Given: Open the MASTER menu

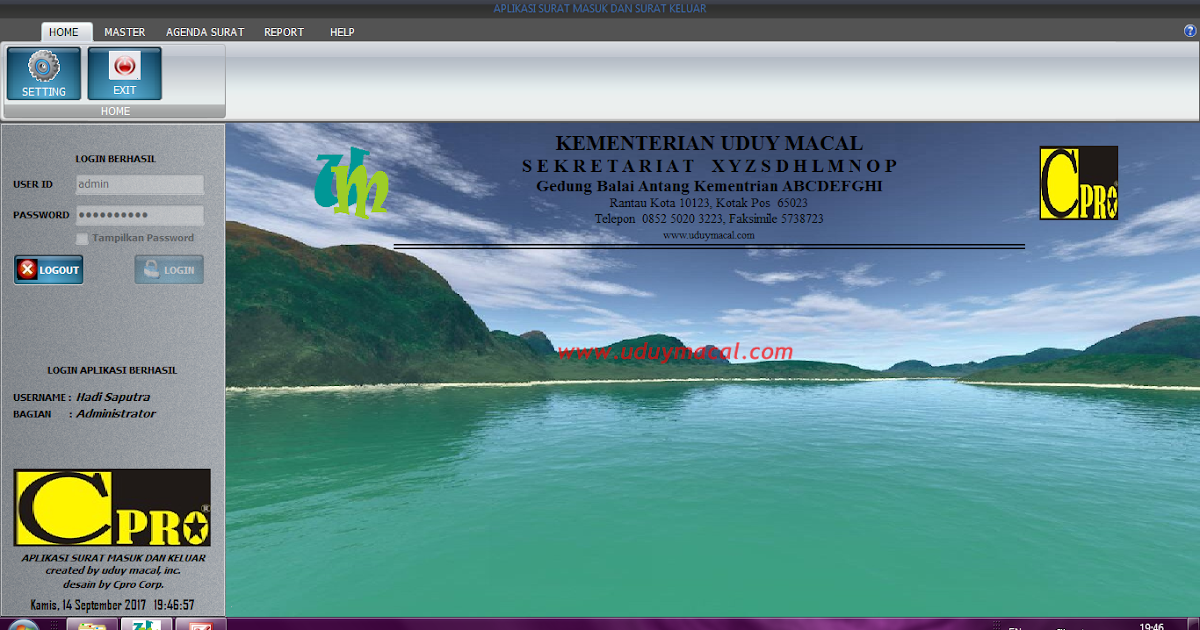Looking at the screenshot, I should click(124, 31).
